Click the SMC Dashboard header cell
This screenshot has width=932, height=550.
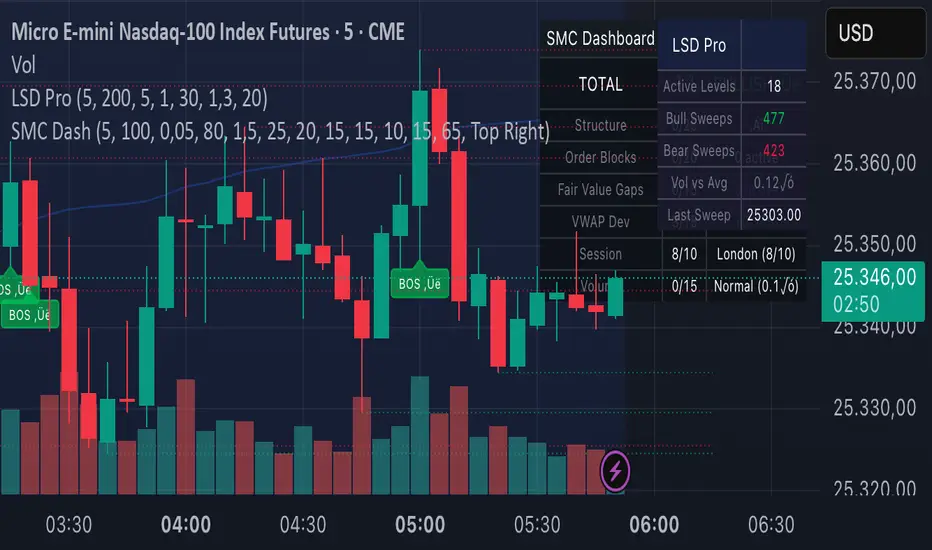click(600, 40)
